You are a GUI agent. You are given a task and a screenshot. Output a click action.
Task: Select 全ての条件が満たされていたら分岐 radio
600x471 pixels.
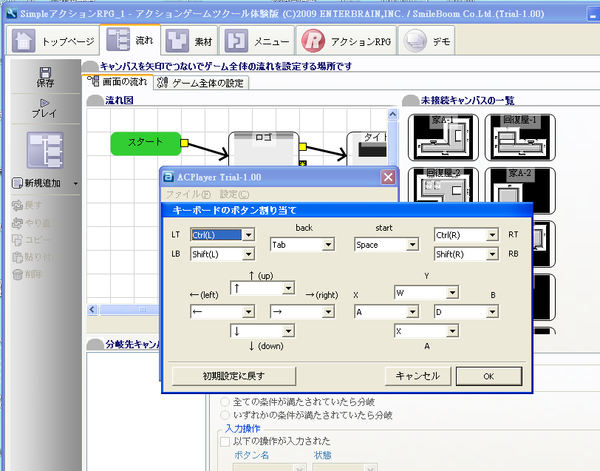click(x=225, y=402)
